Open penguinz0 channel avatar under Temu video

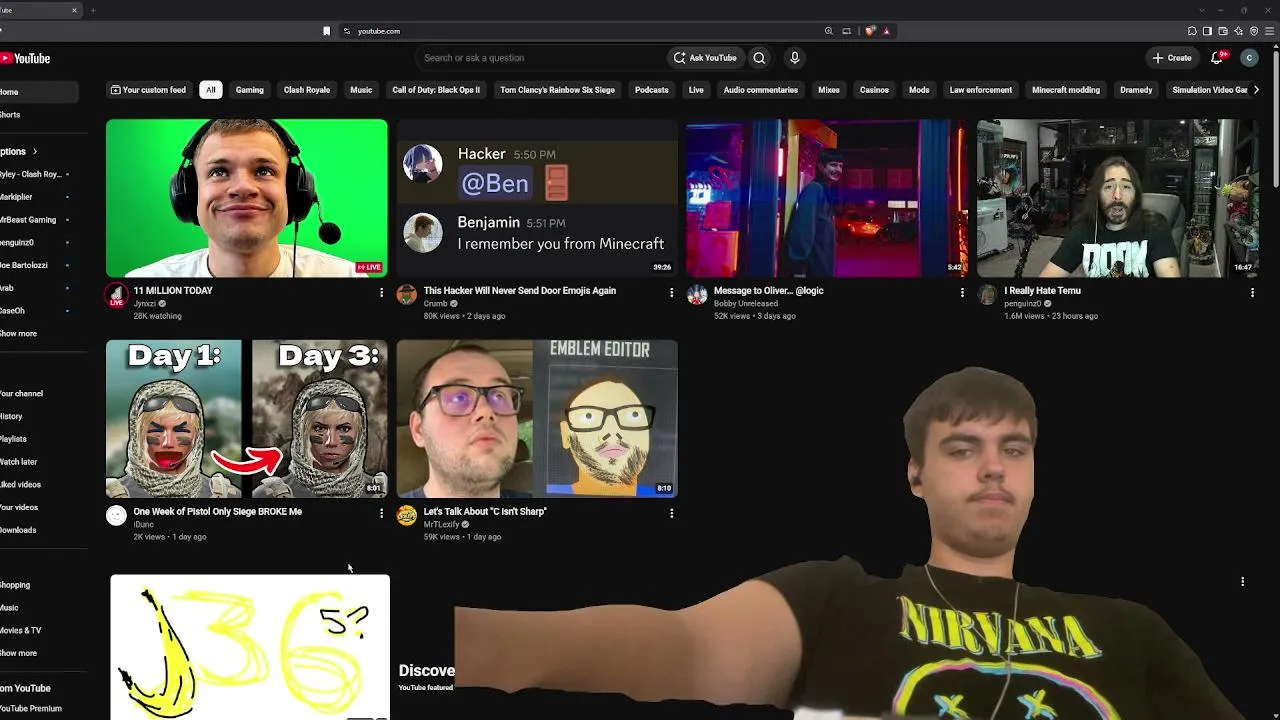click(x=987, y=295)
